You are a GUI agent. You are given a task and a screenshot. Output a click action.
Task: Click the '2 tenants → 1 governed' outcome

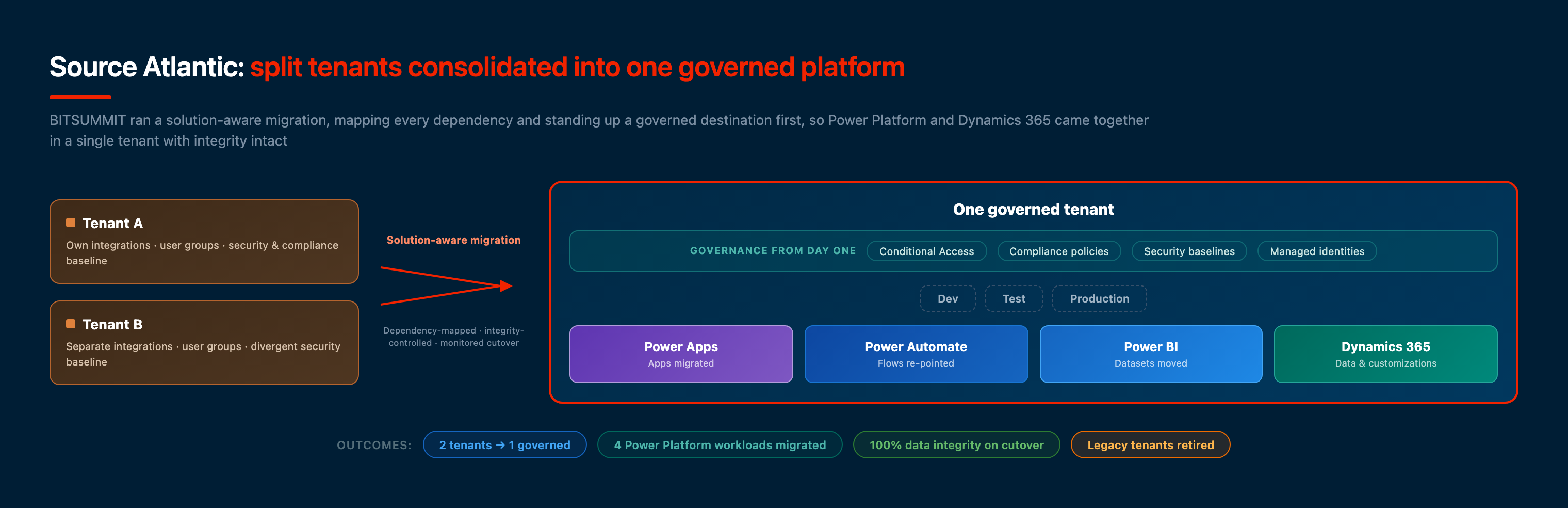(x=504, y=444)
